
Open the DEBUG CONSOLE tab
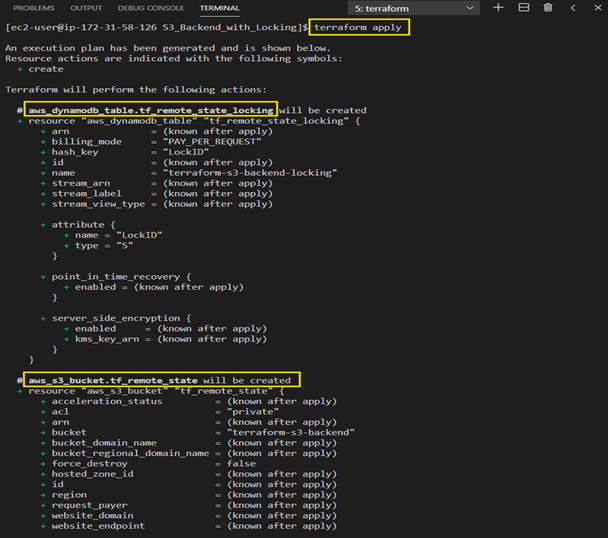click(x=151, y=8)
